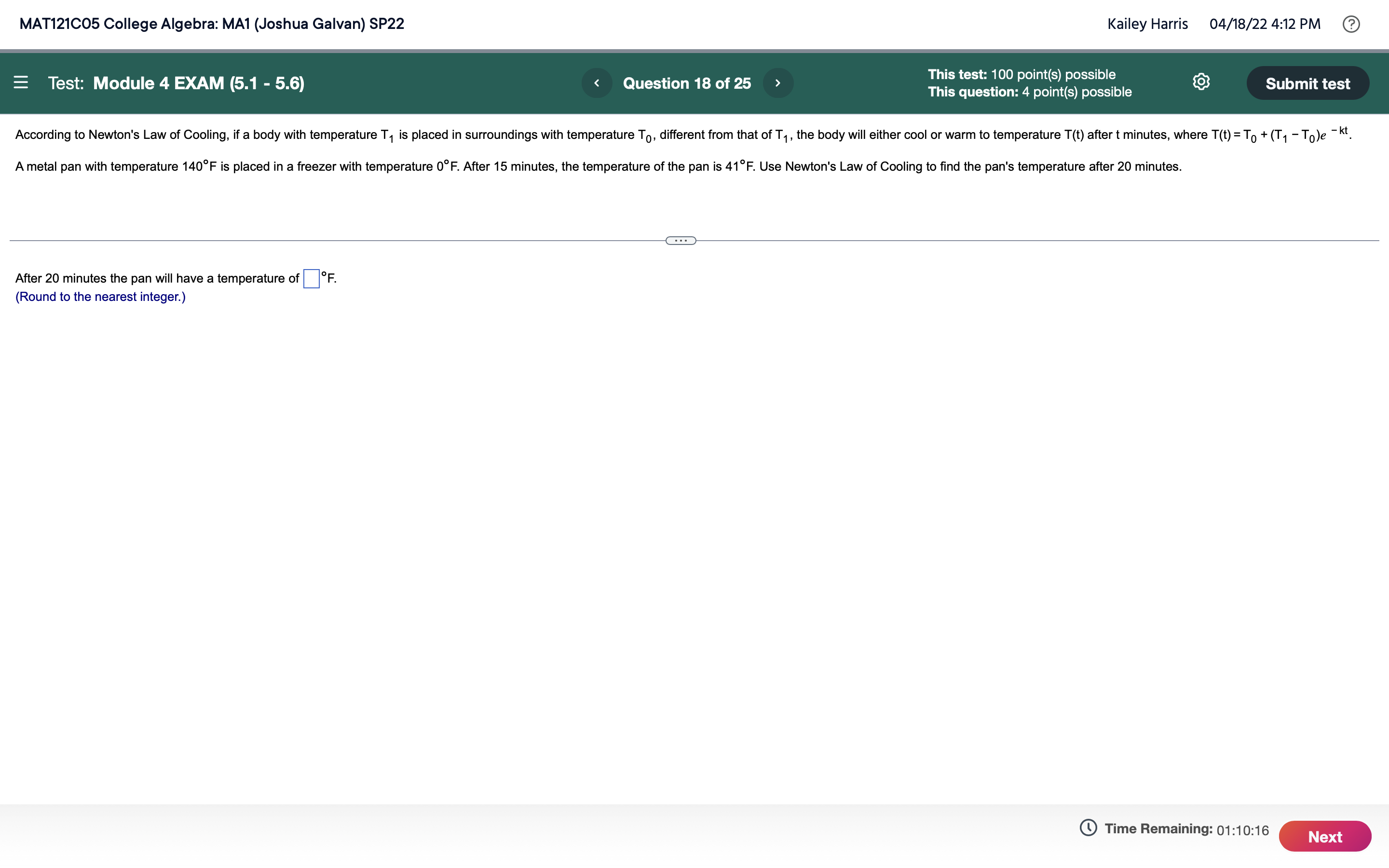Expand the question navigation dropdown
The height and width of the screenshot is (868, 1389).
tap(686, 82)
